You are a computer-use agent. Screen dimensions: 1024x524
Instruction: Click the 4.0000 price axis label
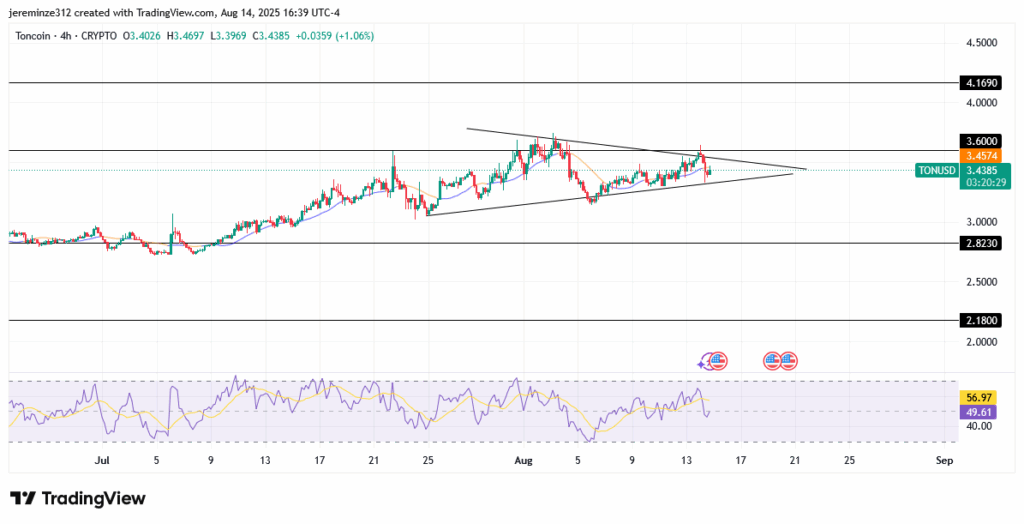pos(982,103)
